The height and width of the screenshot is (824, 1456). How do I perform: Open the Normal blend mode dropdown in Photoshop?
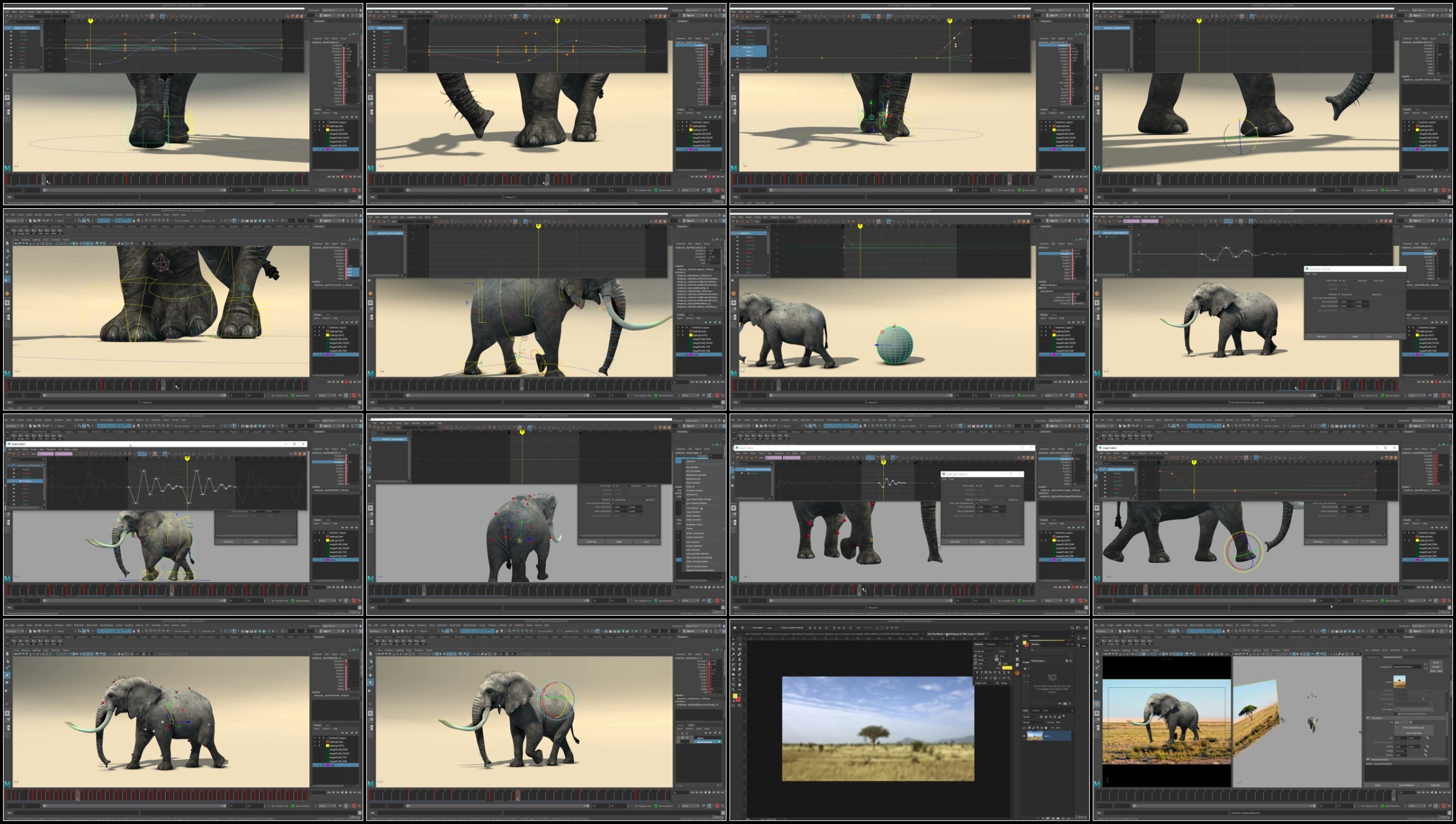(1034, 723)
